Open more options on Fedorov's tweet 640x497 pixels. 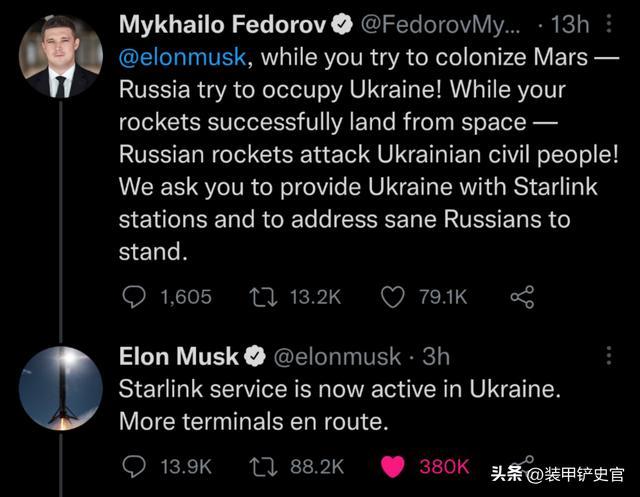tap(609, 24)
